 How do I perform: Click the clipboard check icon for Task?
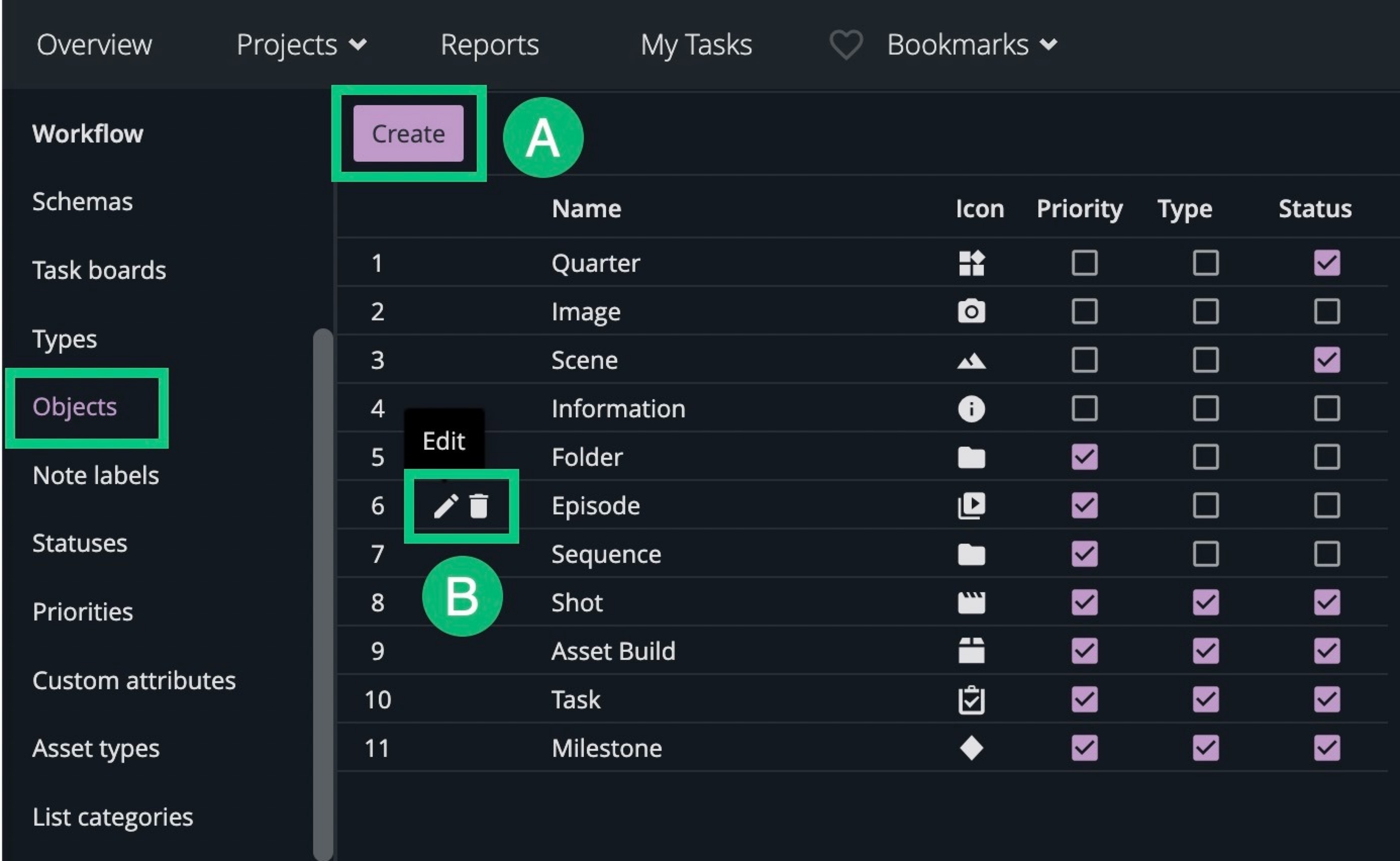(x=971, y=700)
